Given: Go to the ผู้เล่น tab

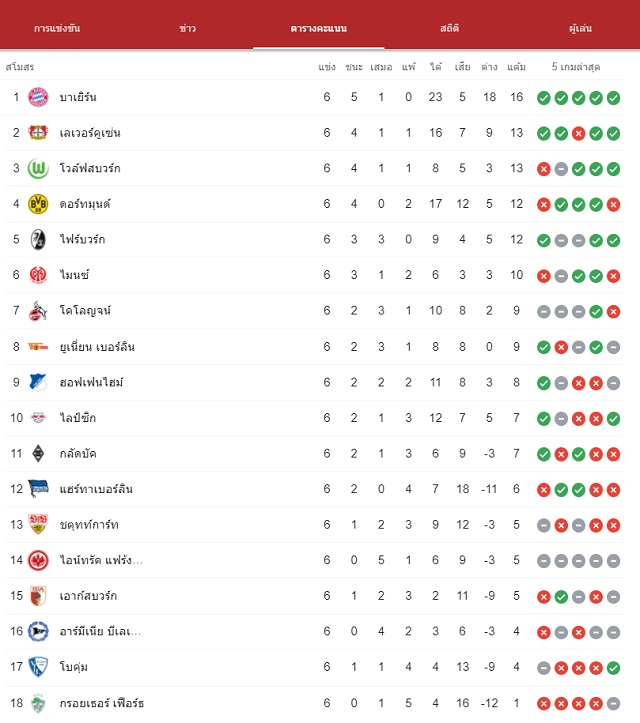Looking at the screenshot, I should (580, 28).
